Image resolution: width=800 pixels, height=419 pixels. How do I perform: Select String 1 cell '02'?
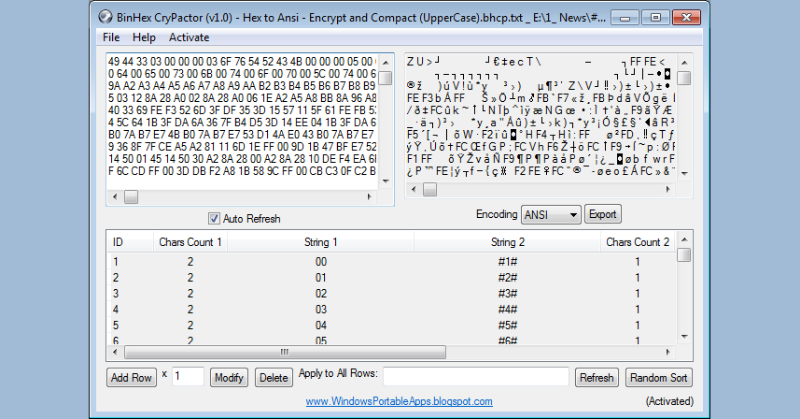(320, 293)
